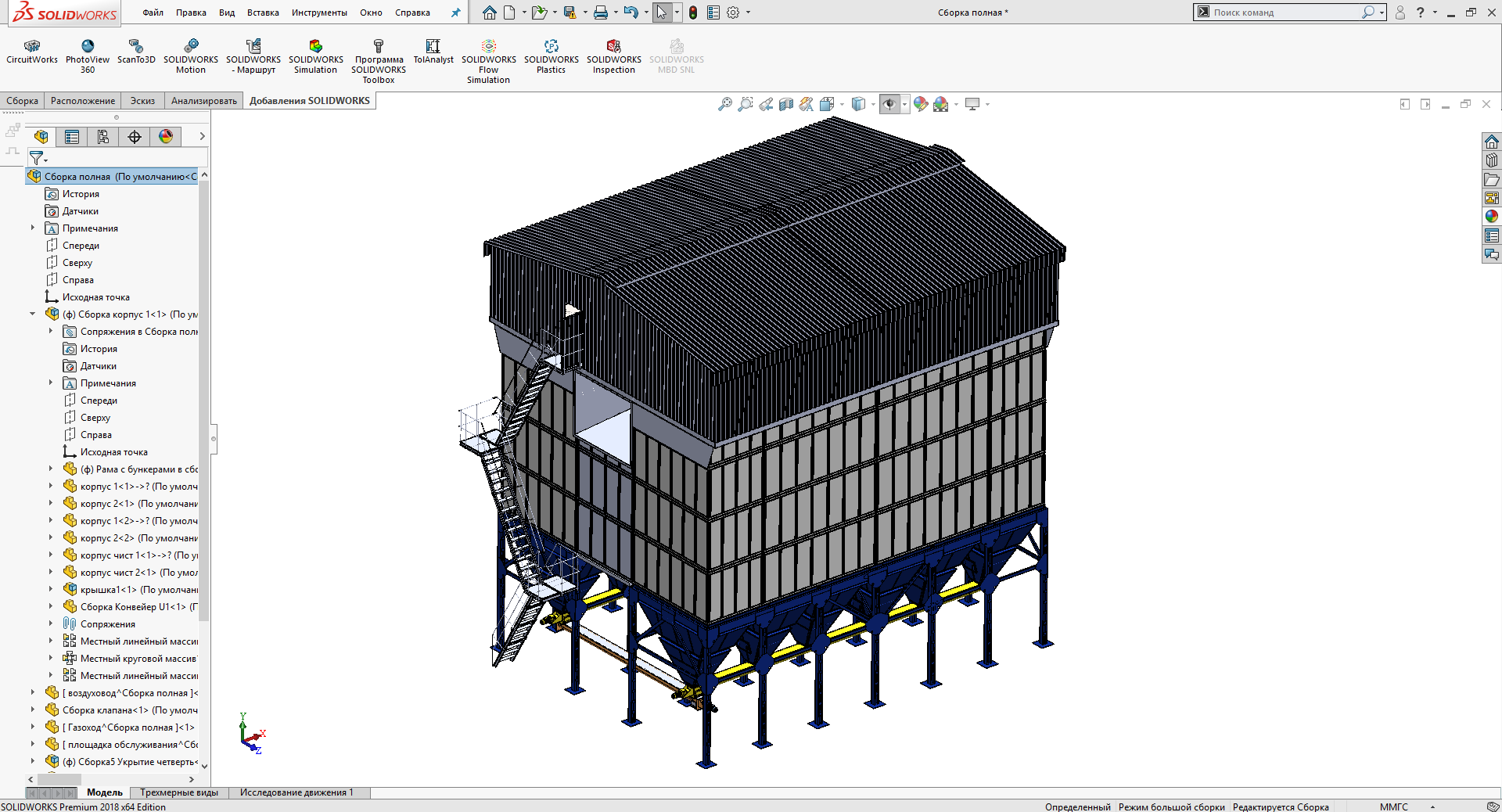
Task: Expand the Сборка клапана<1> tree node
Action: coord(33,710)
